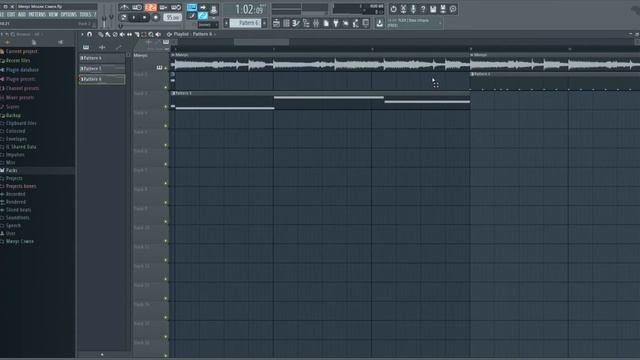This screenshot has height=360, width=640.
Task: Select the playlist Select tool
Action: 144,34
